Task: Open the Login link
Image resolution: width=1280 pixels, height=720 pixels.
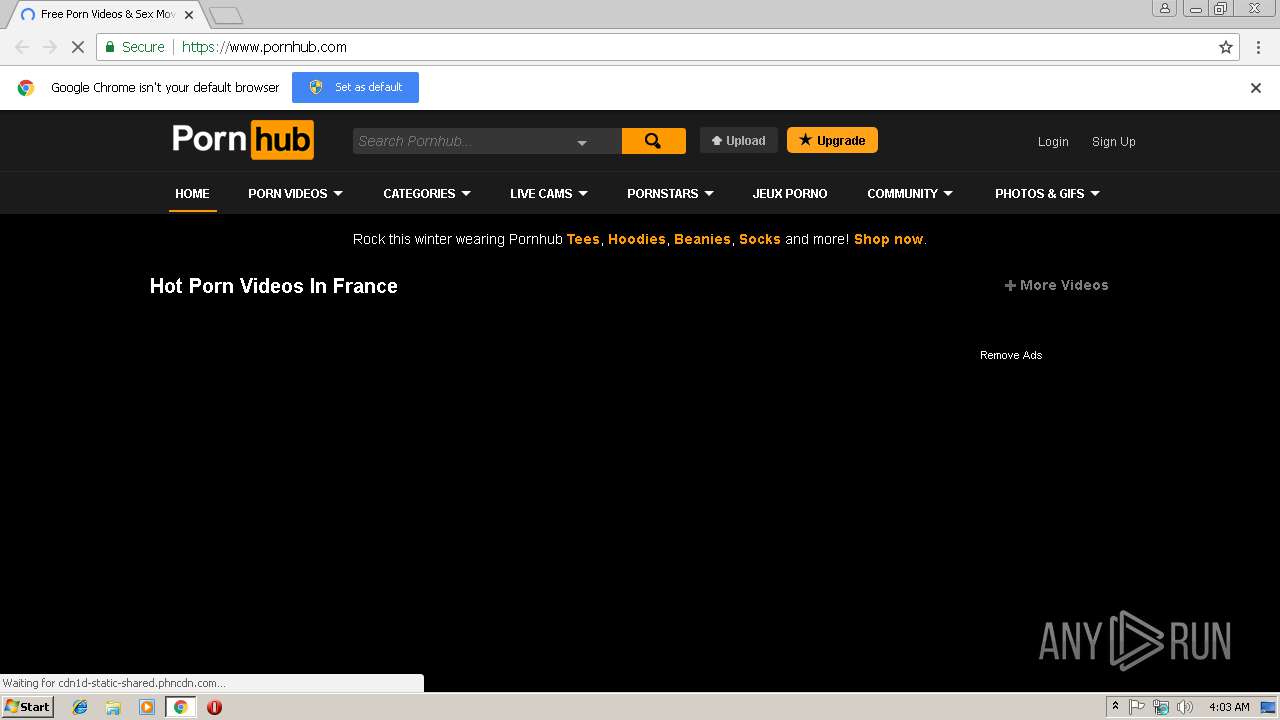Action: [1053, 142]
